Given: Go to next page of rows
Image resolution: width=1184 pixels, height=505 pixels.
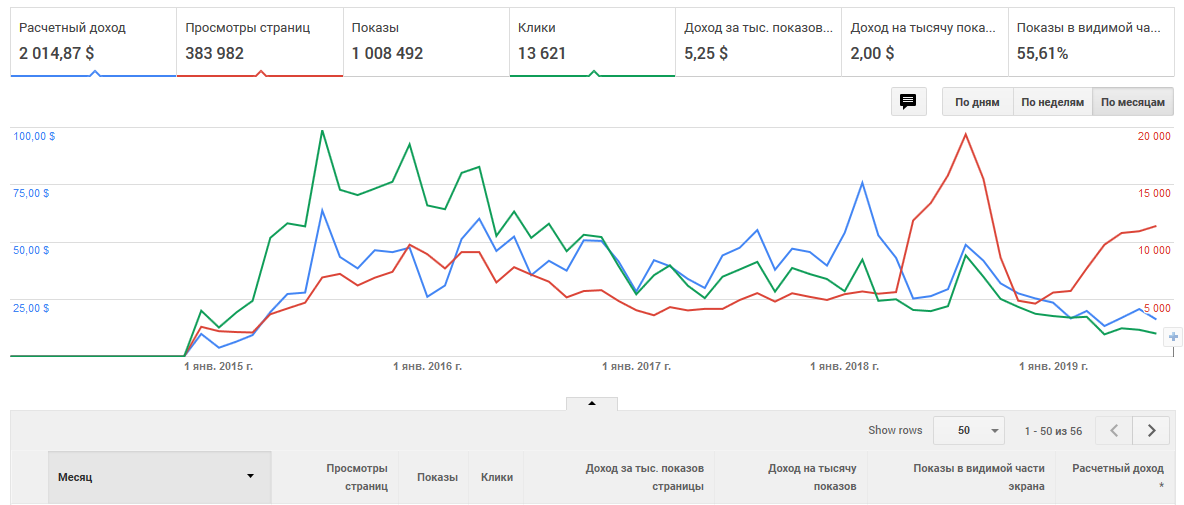Looking at the screenshot, I should (1151, 431).
